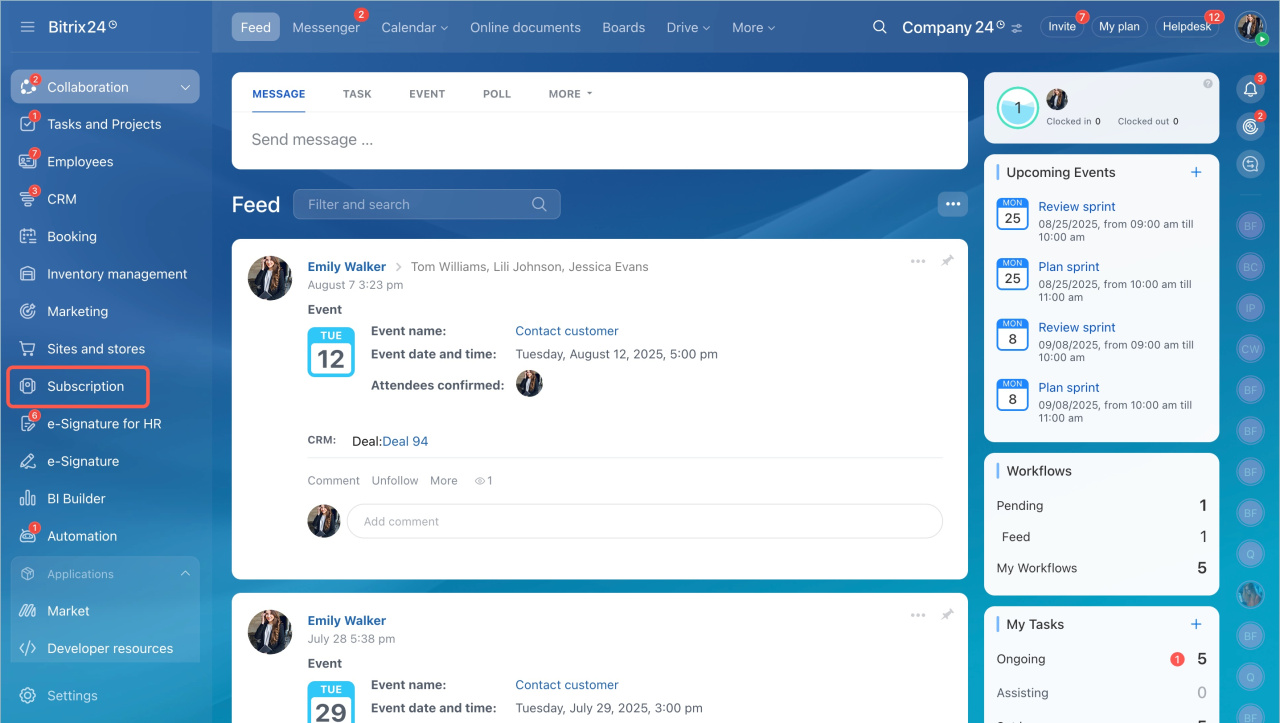Add a new task with My Tasks plus
The height and width of the screenshot is (723, 1280).
tap(1196, 624)
